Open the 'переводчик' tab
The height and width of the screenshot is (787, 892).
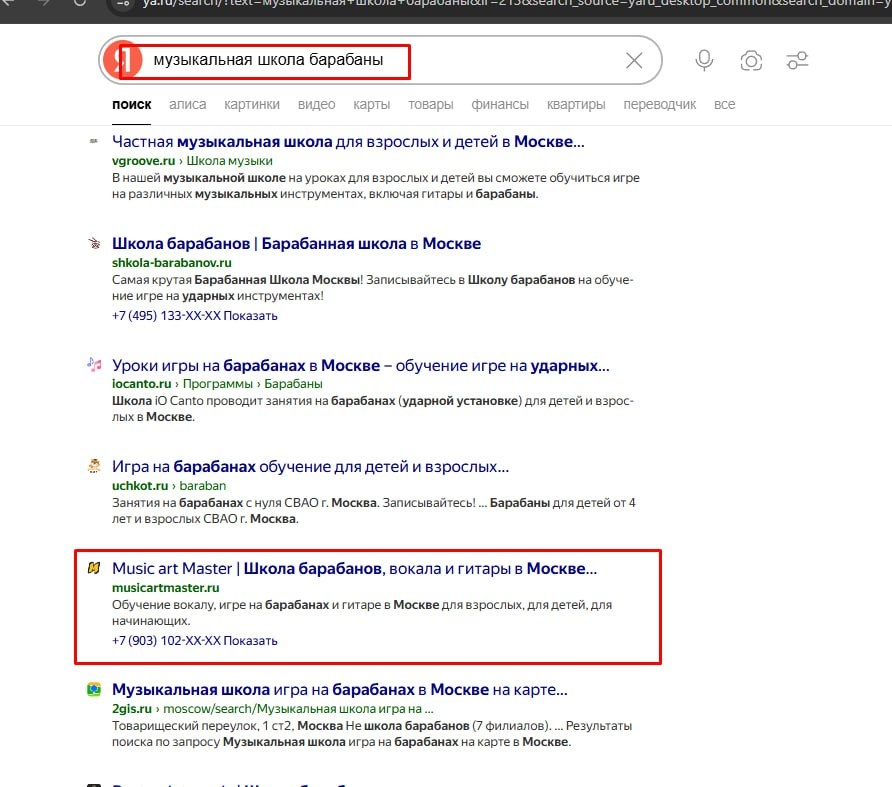pyautogui.click(x=660, y=105)
